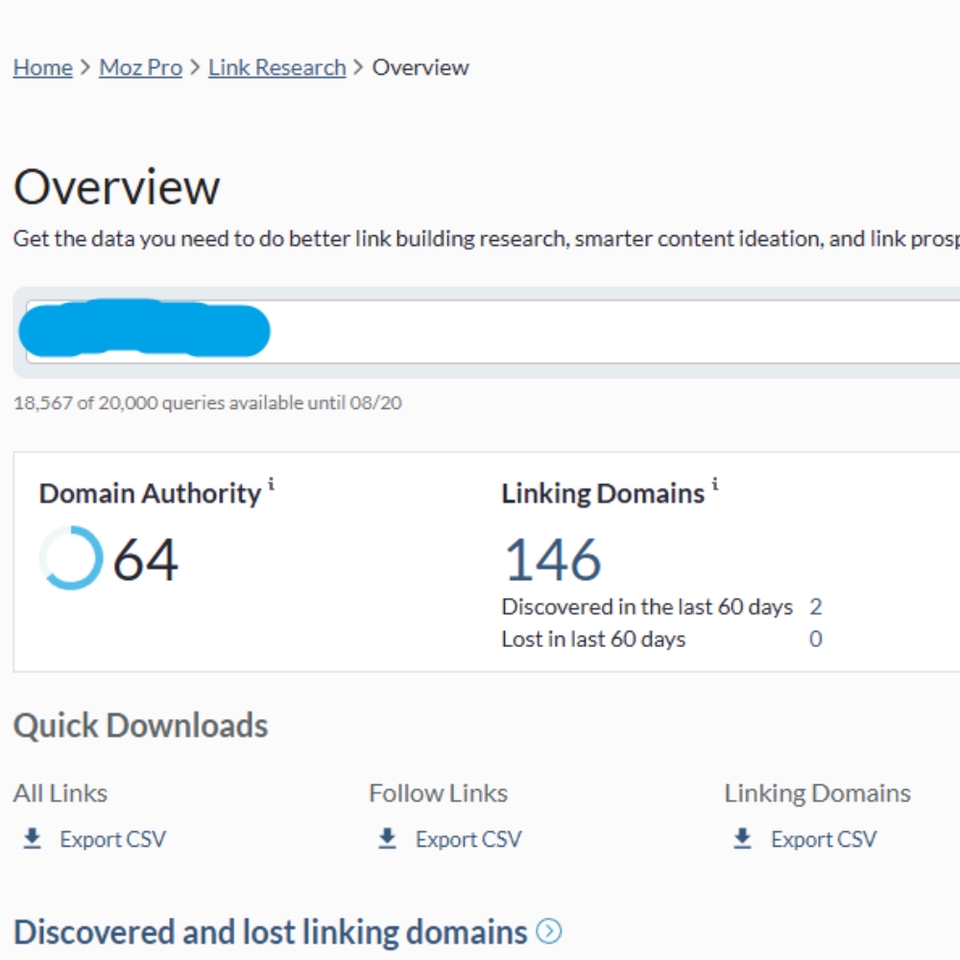
Task: Go to Link Research breadcrumb link
Action: click(x=276, y=67)
